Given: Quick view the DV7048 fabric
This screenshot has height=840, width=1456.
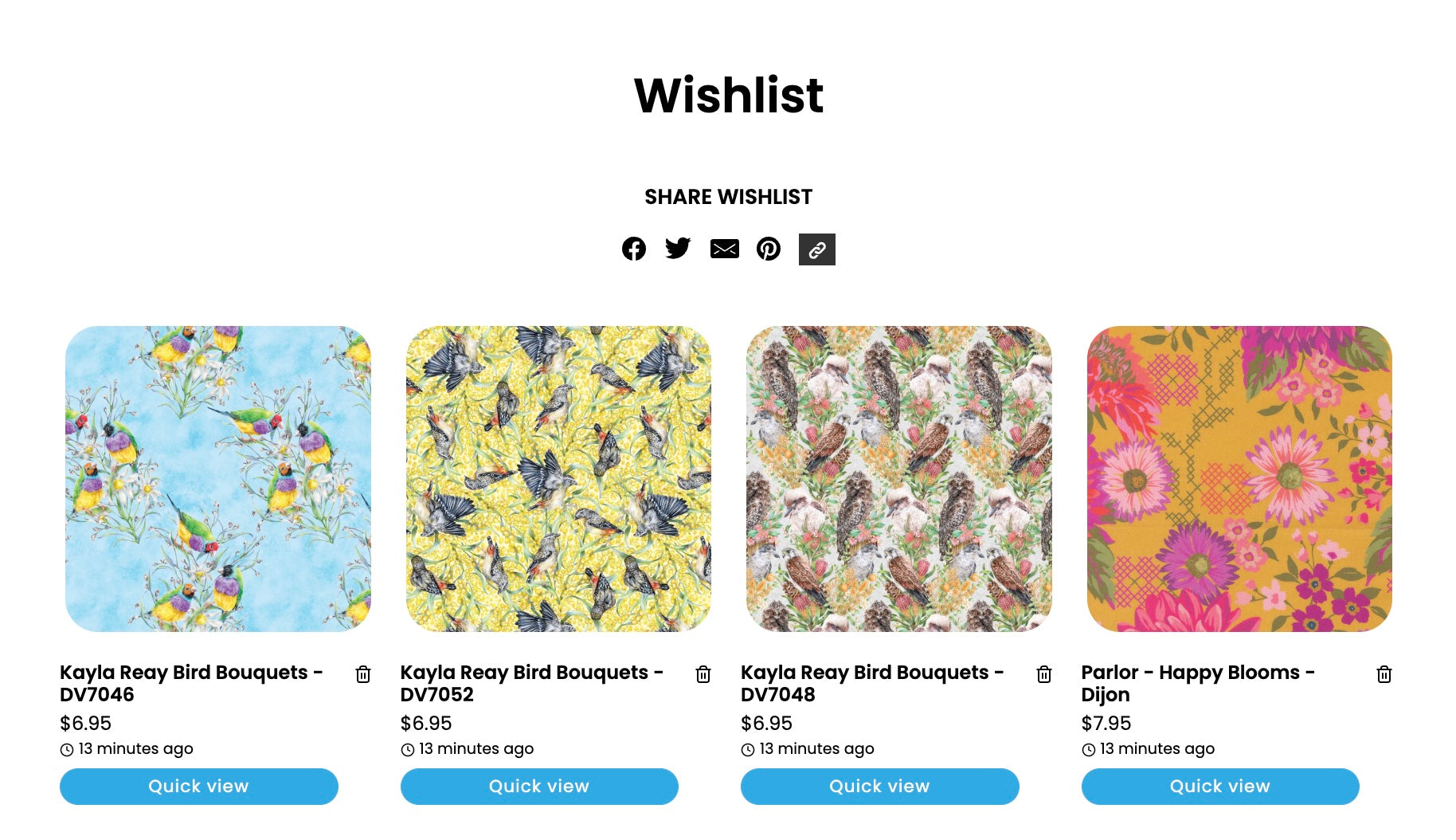Looking at the screenshot, I should [880, 787].
